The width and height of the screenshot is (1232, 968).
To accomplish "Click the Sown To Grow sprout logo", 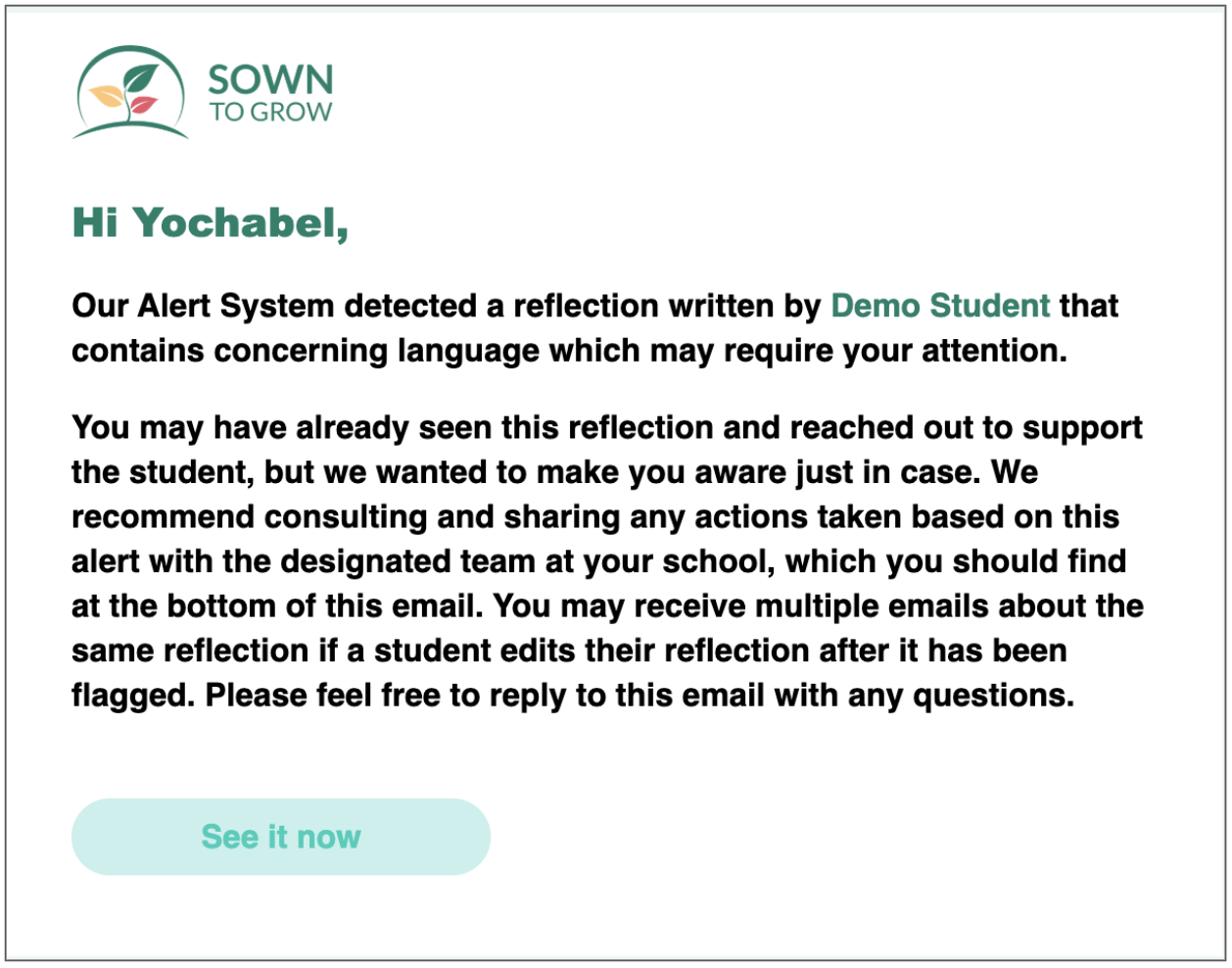I will tap(130, 93).
